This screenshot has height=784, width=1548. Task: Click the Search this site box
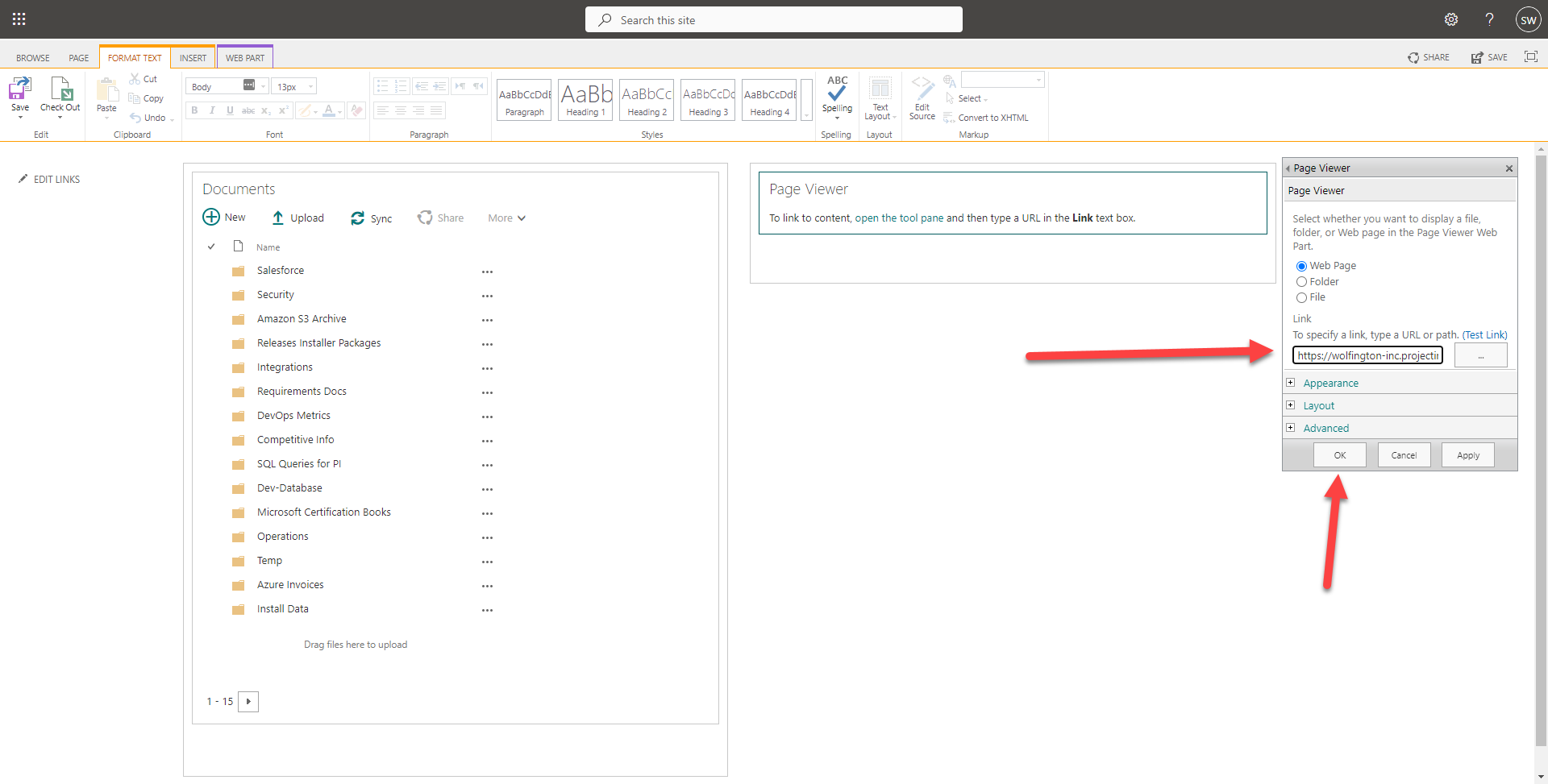(774, 19)
